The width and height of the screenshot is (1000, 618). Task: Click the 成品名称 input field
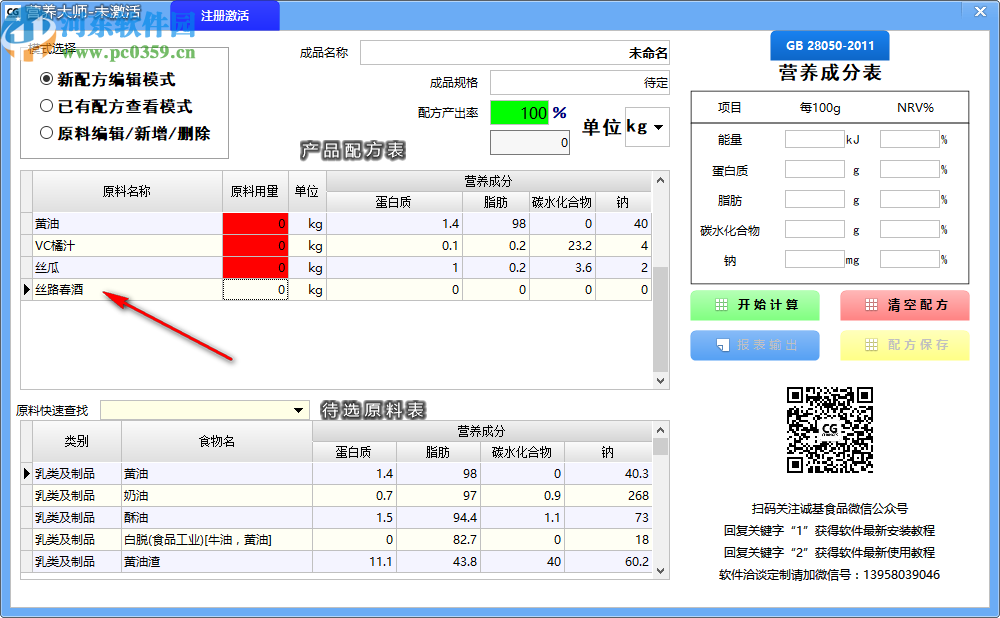tap(515, 53)
